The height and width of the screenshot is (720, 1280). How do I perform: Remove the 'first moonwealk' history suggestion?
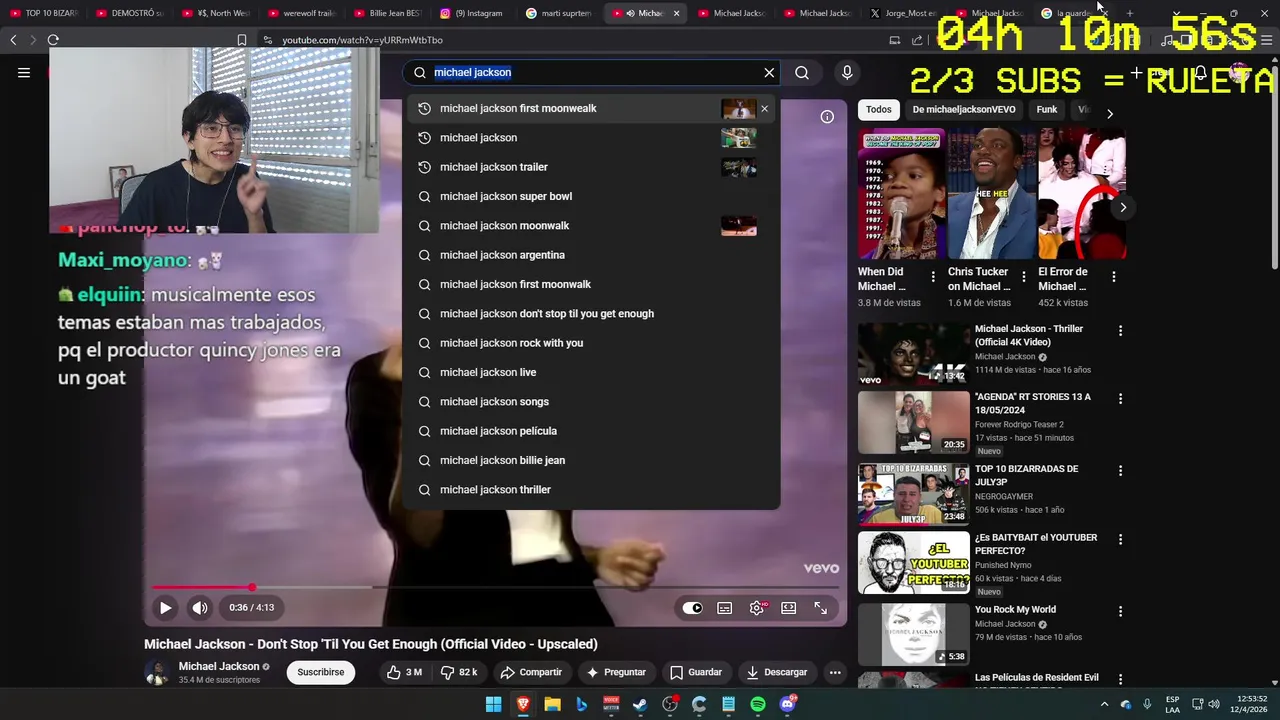(764, 109)
